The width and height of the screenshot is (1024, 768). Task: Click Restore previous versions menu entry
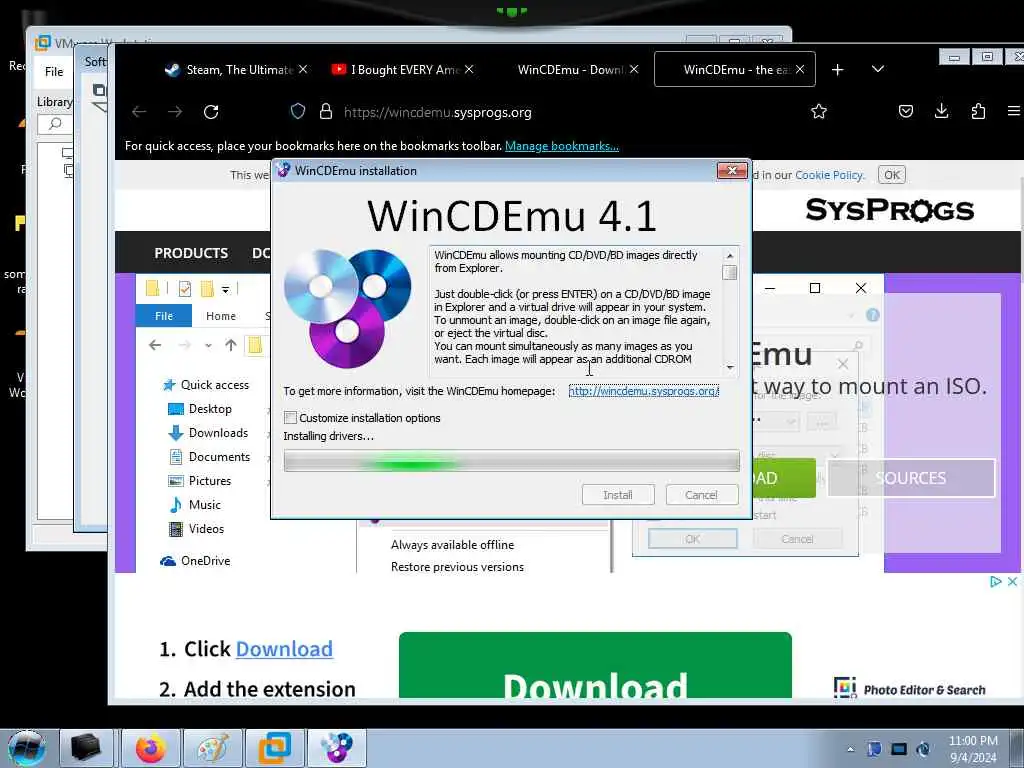click(457, 567)
